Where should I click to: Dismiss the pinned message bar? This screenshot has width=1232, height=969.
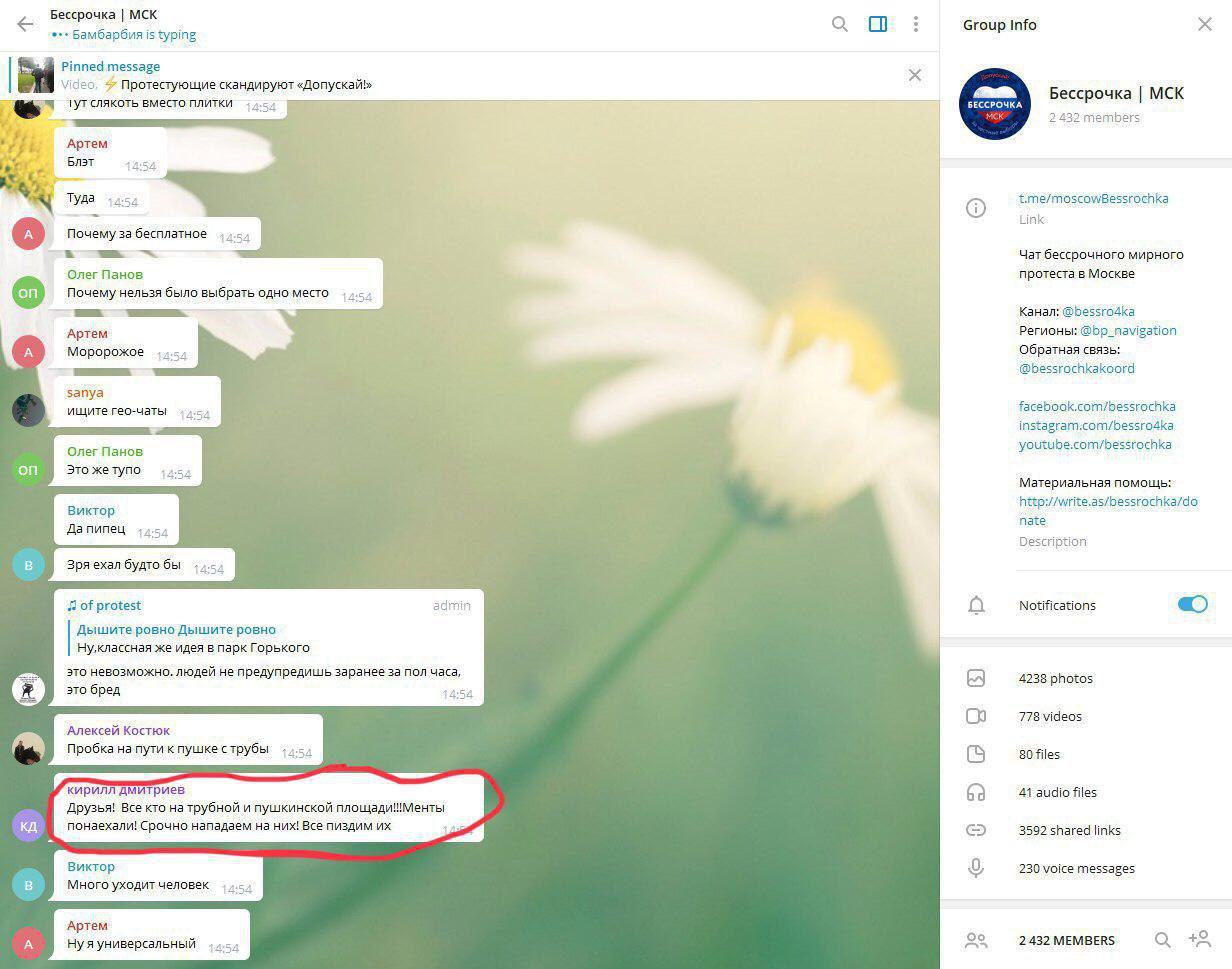(x=914, y=75)
